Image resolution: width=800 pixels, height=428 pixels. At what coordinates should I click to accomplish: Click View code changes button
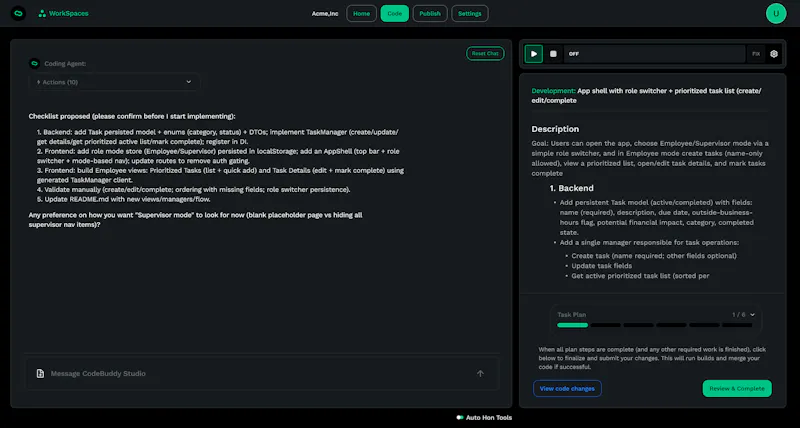point(567,388)
